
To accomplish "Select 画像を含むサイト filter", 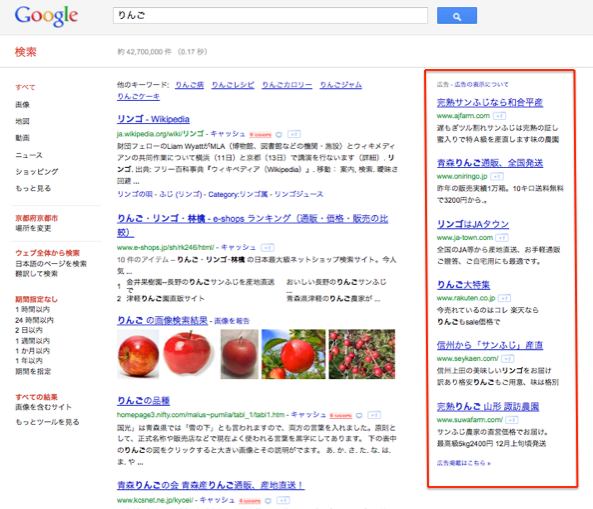I will click(43, 407).
